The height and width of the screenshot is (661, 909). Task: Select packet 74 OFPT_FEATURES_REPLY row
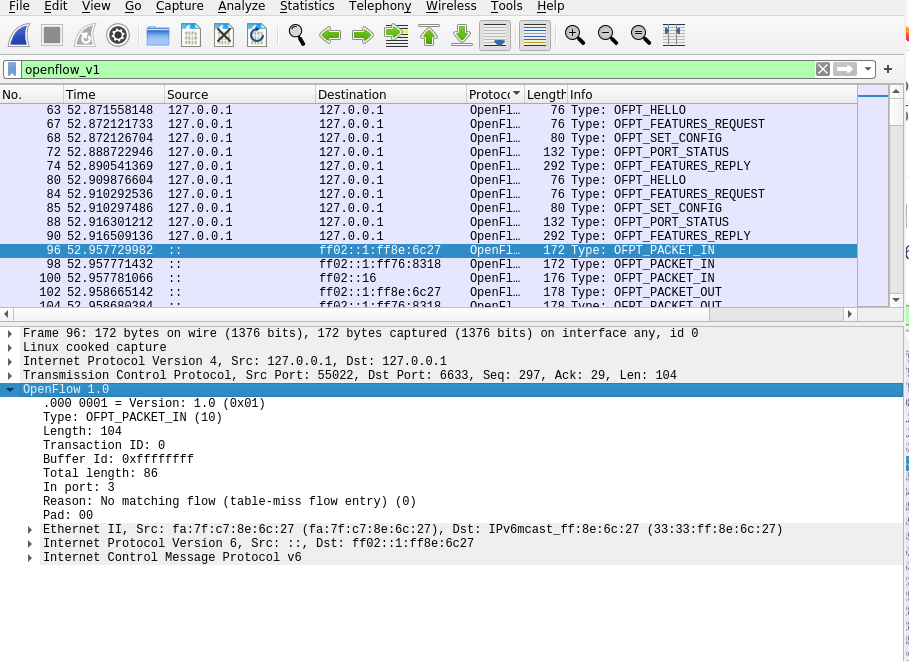click(x=428, y=166)
